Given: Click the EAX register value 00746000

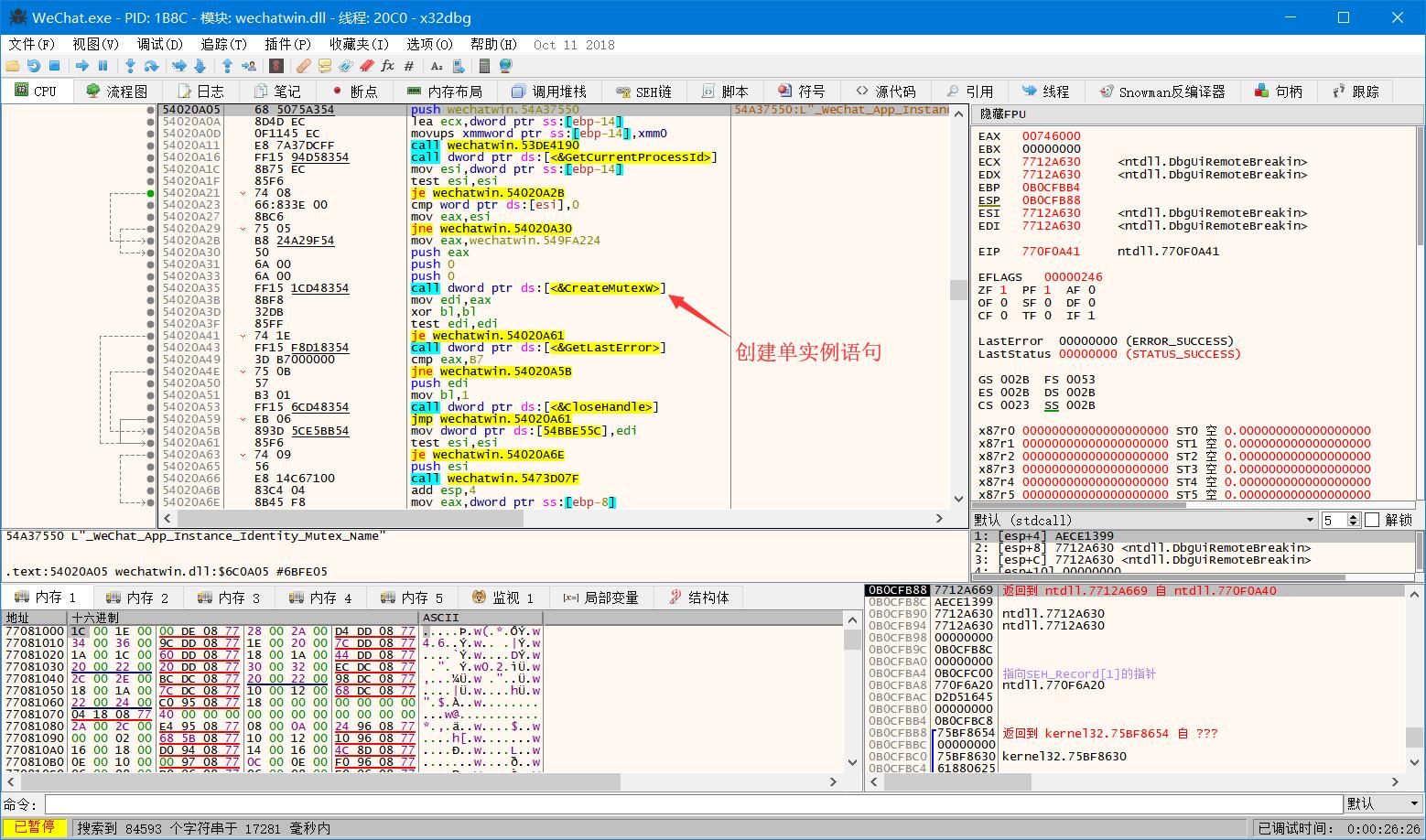Looking at the screenshot, I should (1051, 135).
